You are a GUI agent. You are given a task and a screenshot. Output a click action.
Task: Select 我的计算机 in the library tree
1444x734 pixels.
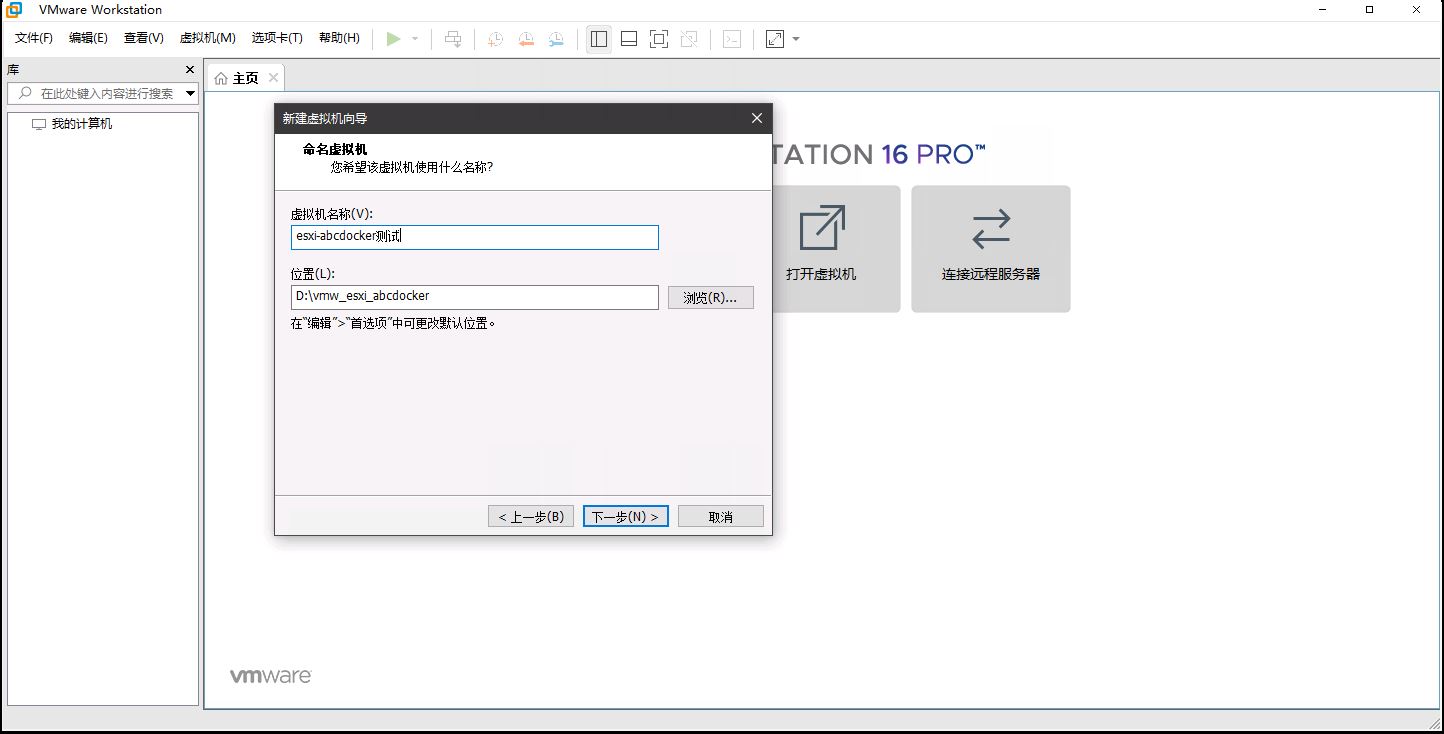pyautogui.click(x=82, y=124)
